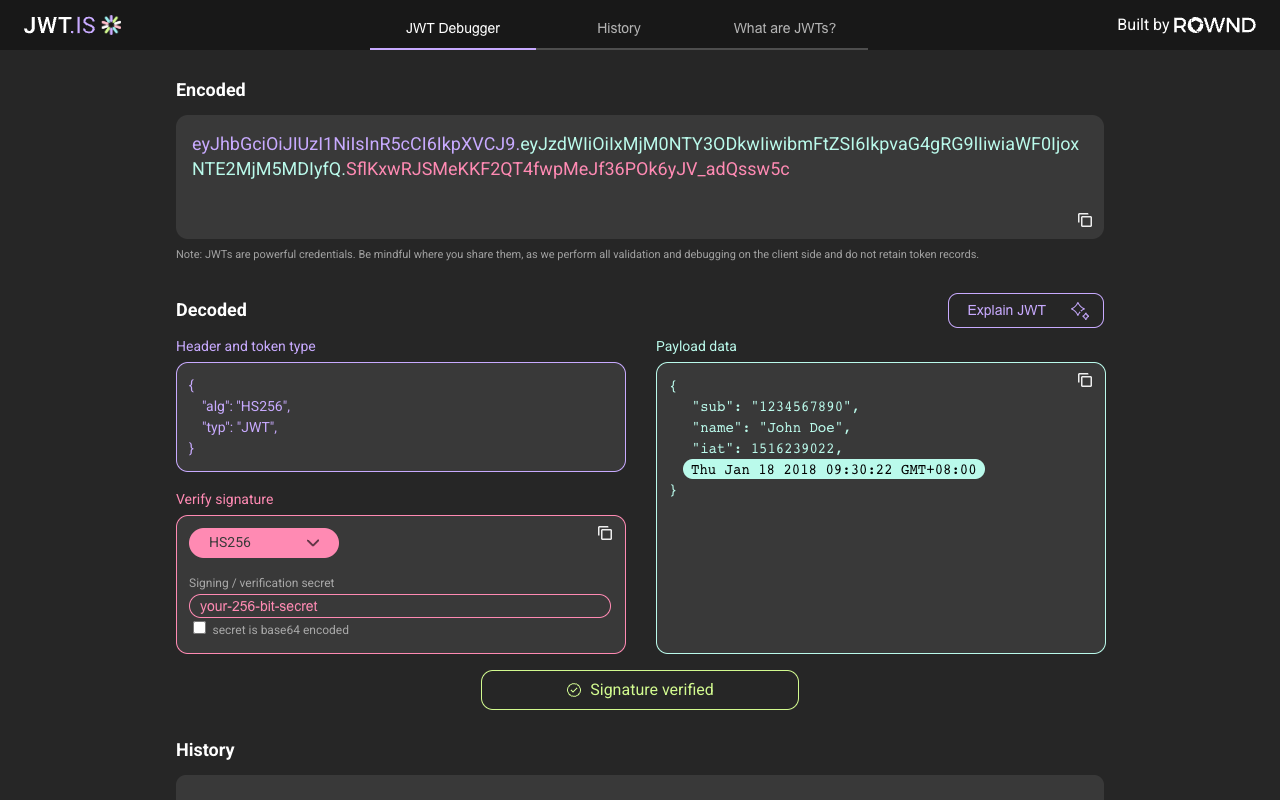Click the Decoded section heading

[211, 310]
